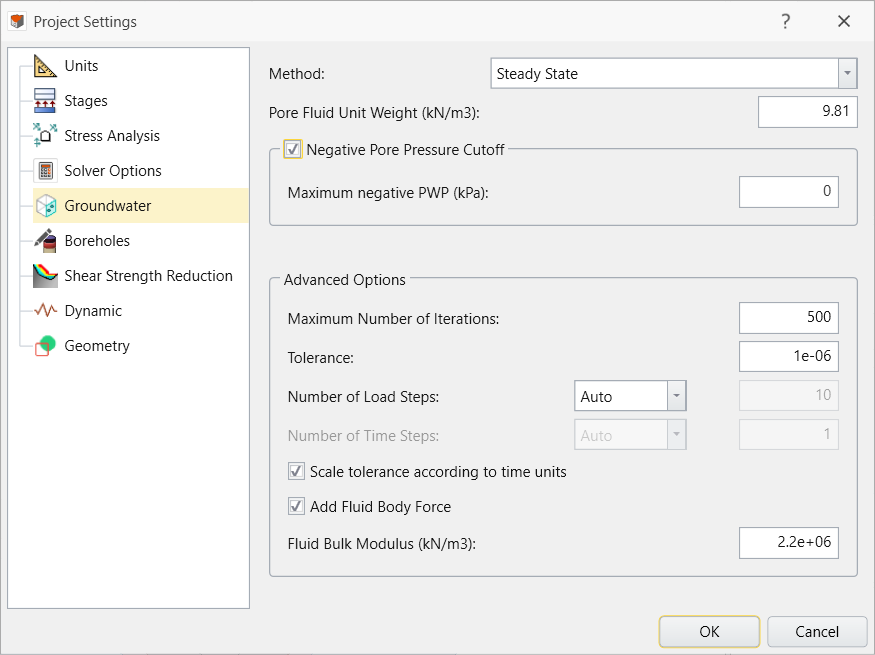Image resolution: width=875 pixels, height=655 pixels.
Task: Click the Boreholes icon
Action: [x=45, y=240]
